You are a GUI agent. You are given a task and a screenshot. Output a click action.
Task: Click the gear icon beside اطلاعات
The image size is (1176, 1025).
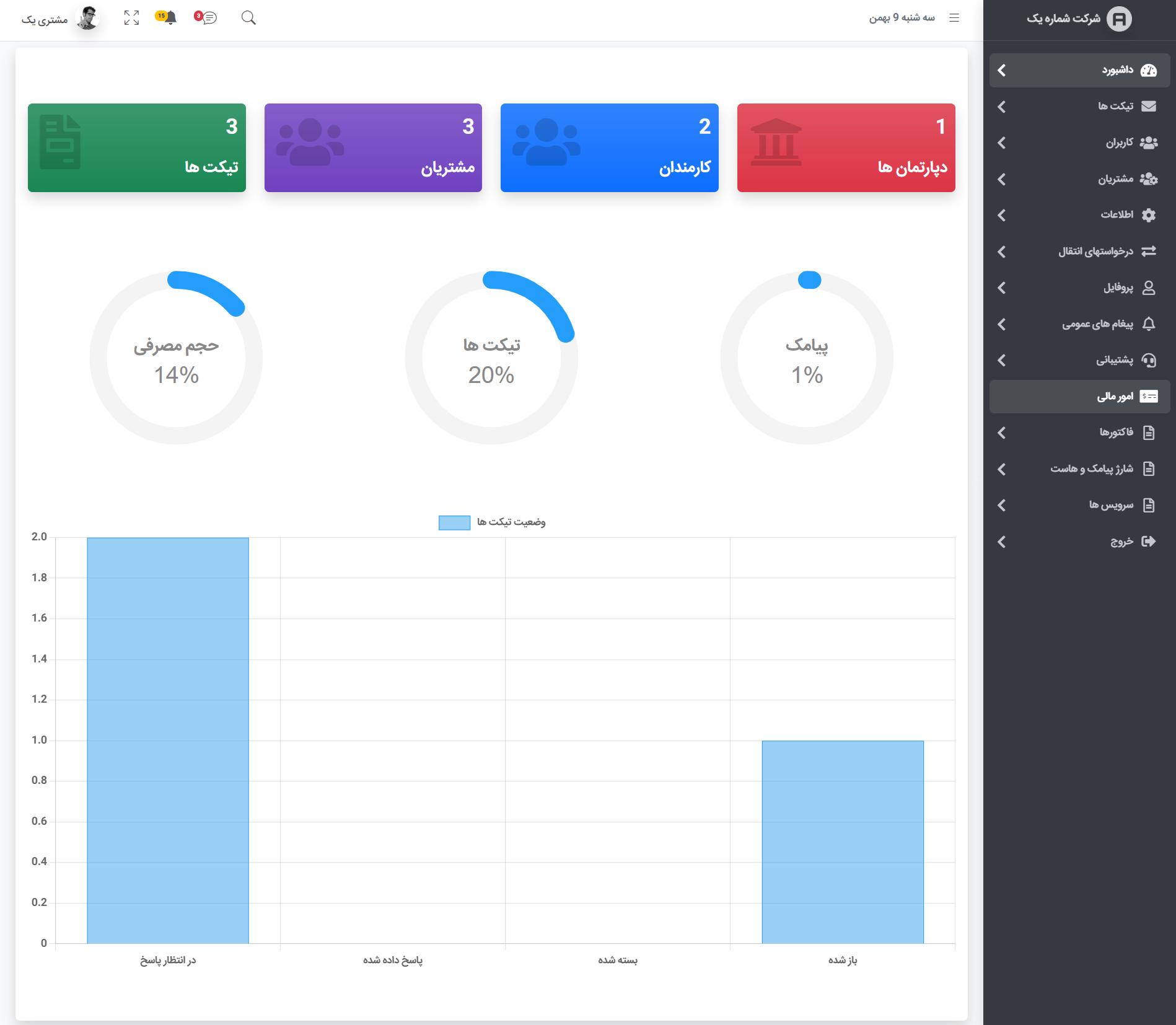tap(1149, 215)
